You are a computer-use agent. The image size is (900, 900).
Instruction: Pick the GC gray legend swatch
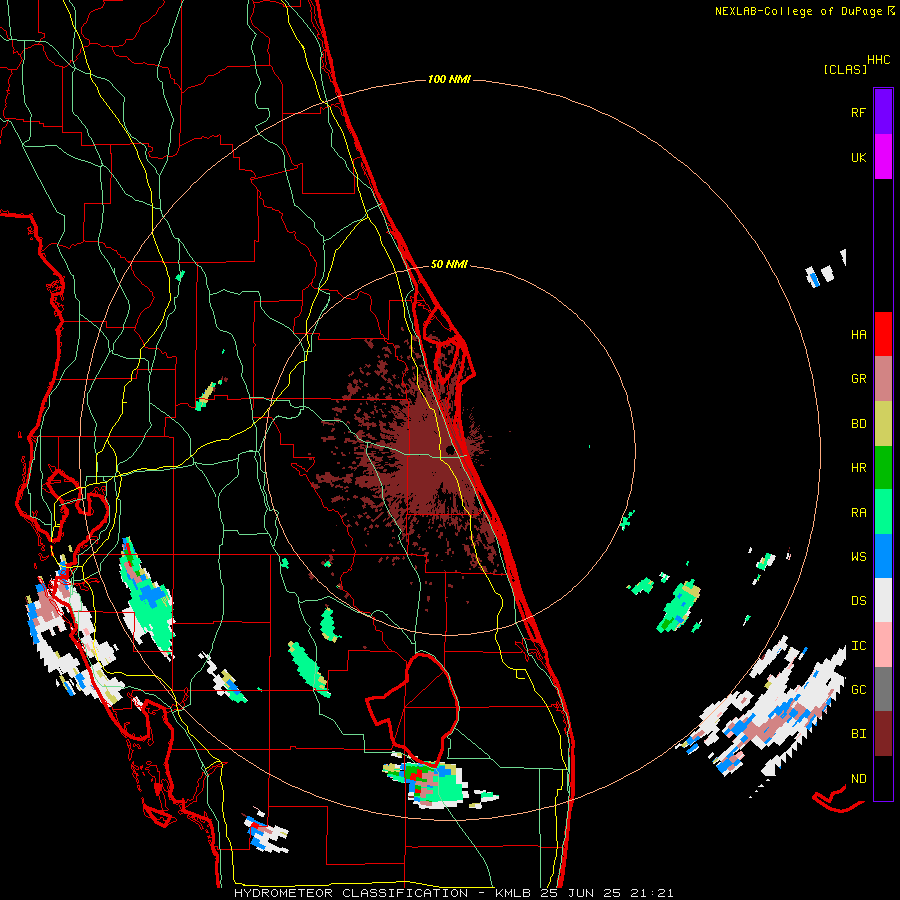883,689
